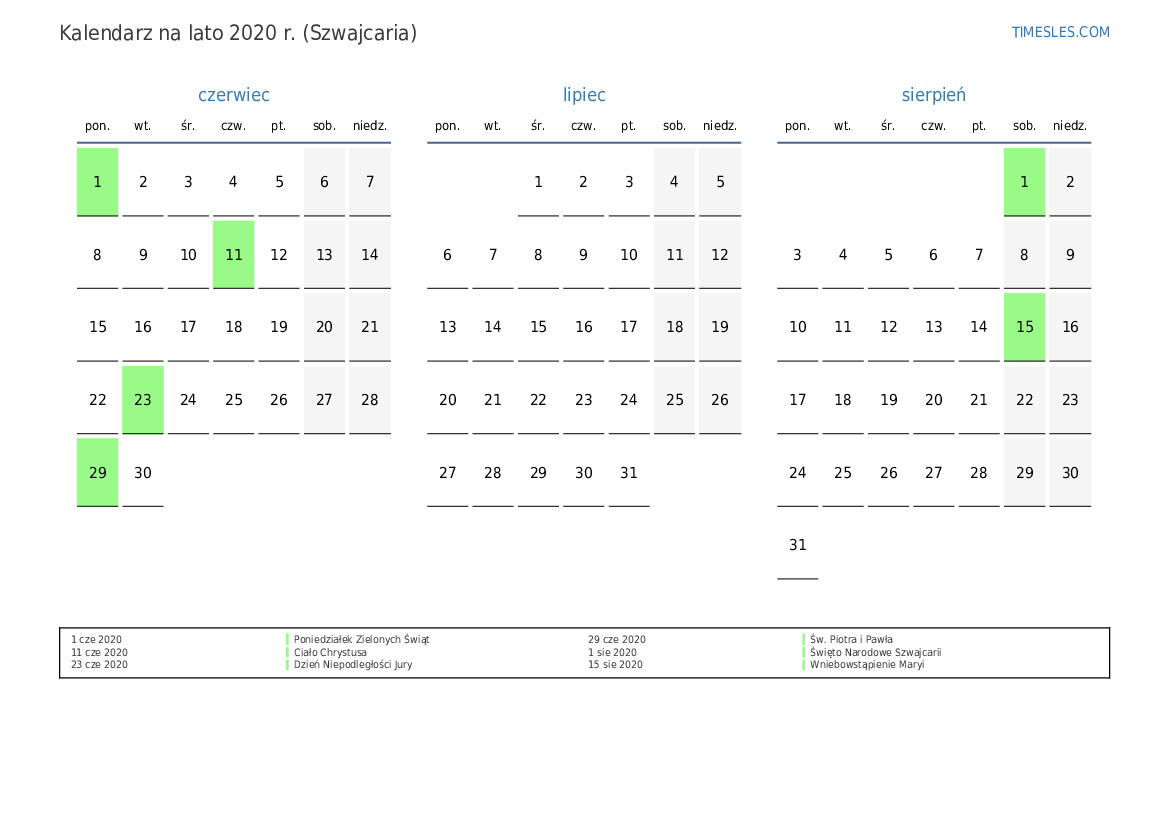
Task: Click August 31 in the sierpień calendar
Action: click(797, 545)
